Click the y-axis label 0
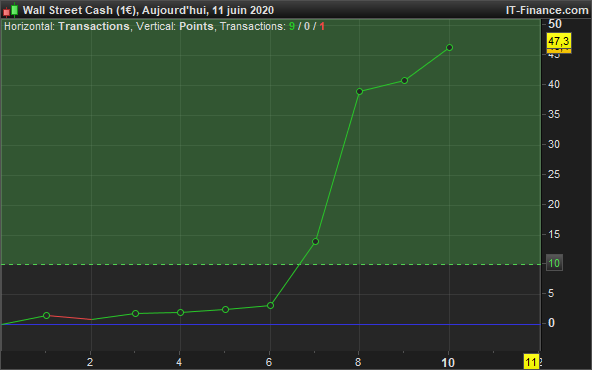Image resolution: width=592 pixels, height=370 pixels. click(551, 323)
